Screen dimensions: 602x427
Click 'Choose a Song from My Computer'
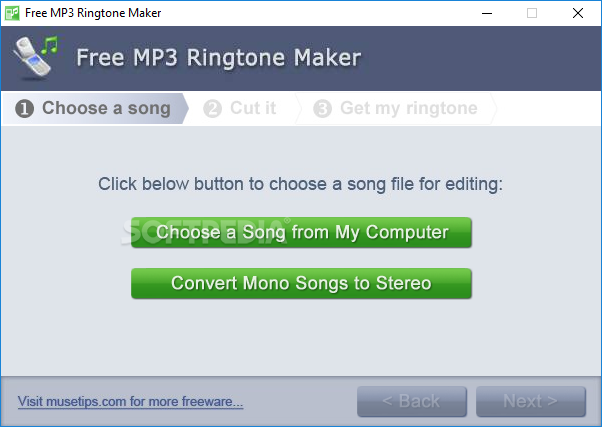click(x=301, y=233)
